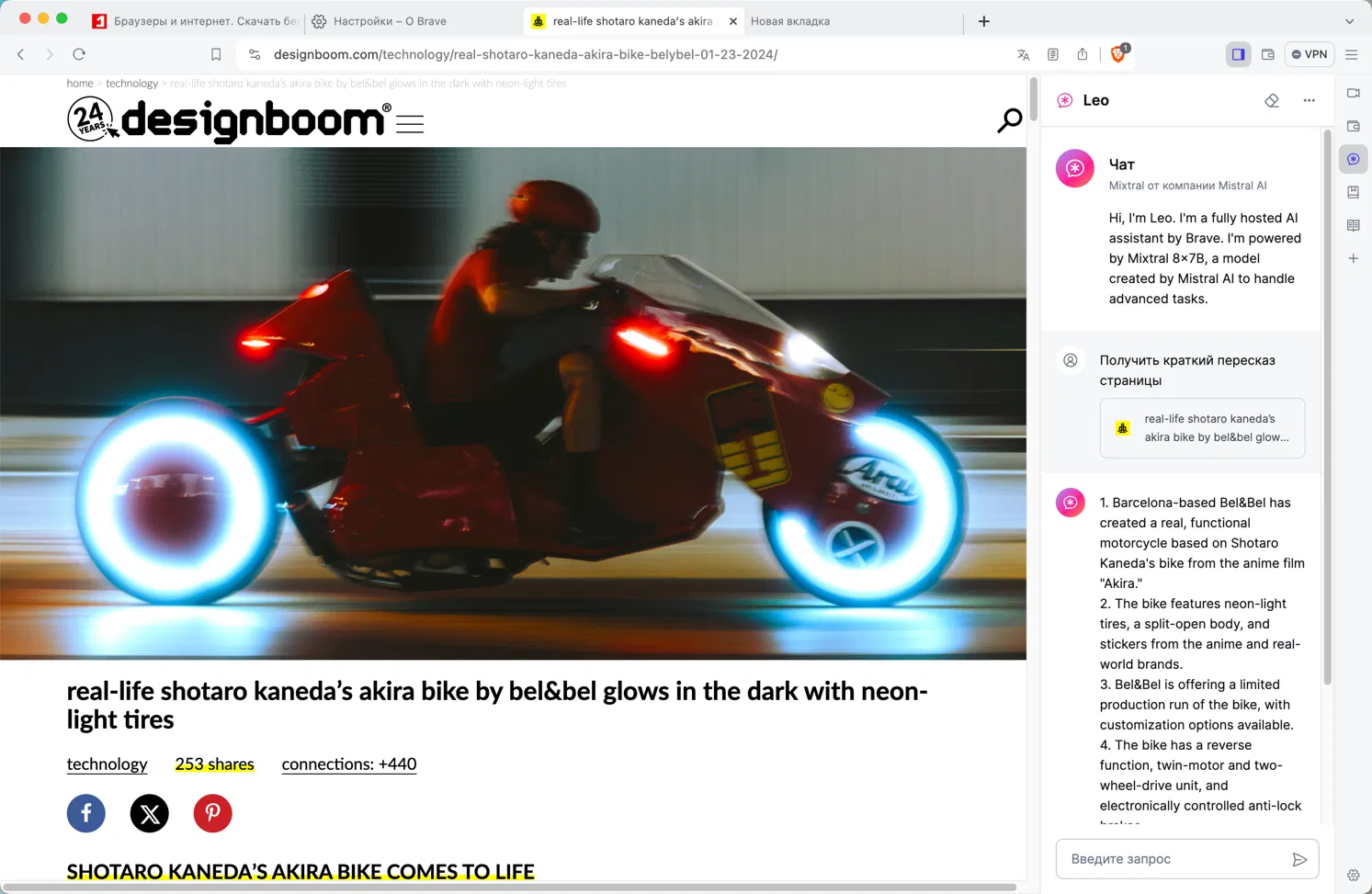Screen dimensions: 1372x894
Task: Go back to the previous page
Action: pos(21,54)
